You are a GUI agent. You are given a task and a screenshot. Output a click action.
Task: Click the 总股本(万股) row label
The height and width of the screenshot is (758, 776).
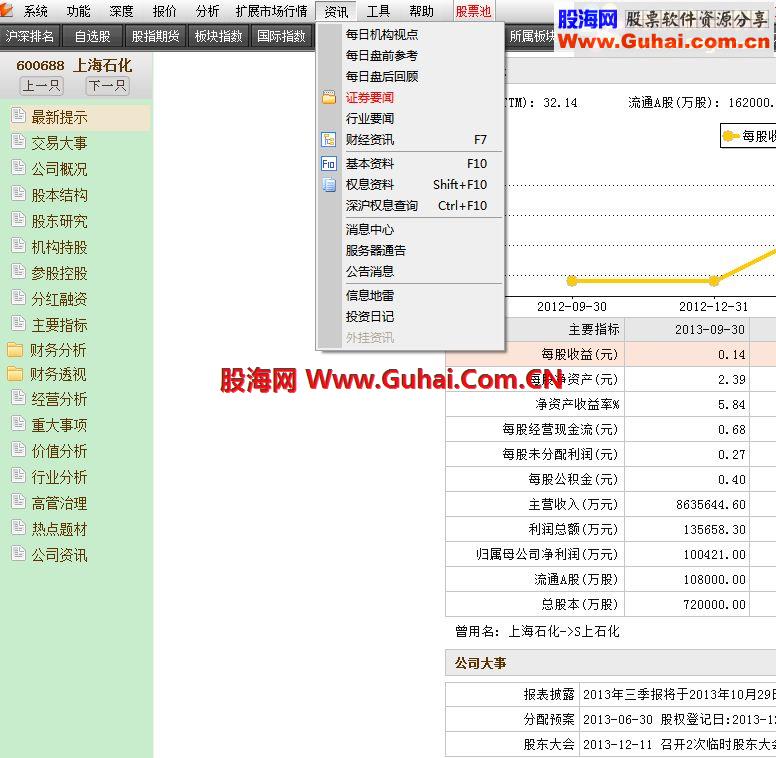pos(579,605)
